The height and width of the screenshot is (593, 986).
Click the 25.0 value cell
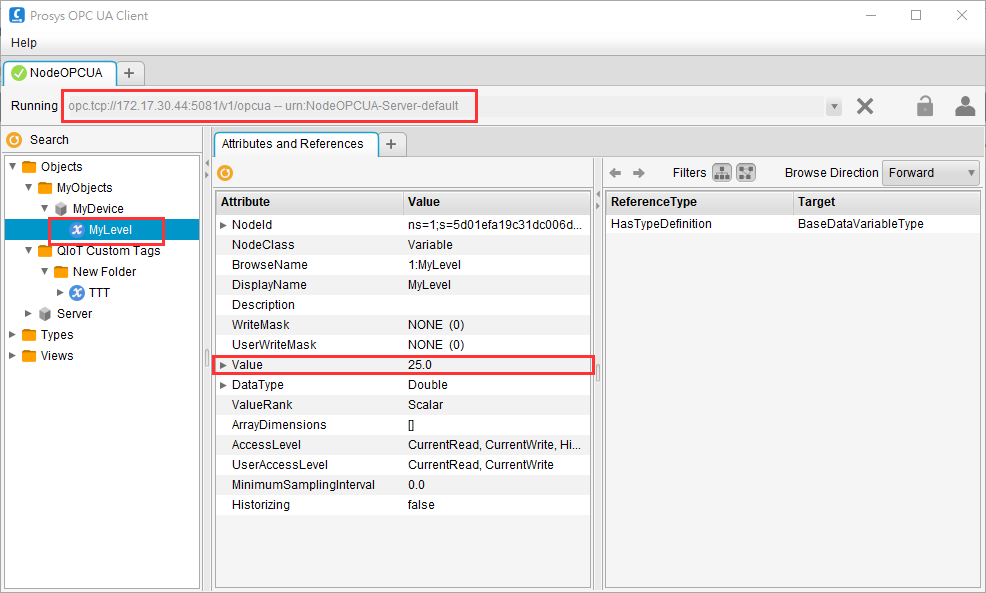pos(420,365)
